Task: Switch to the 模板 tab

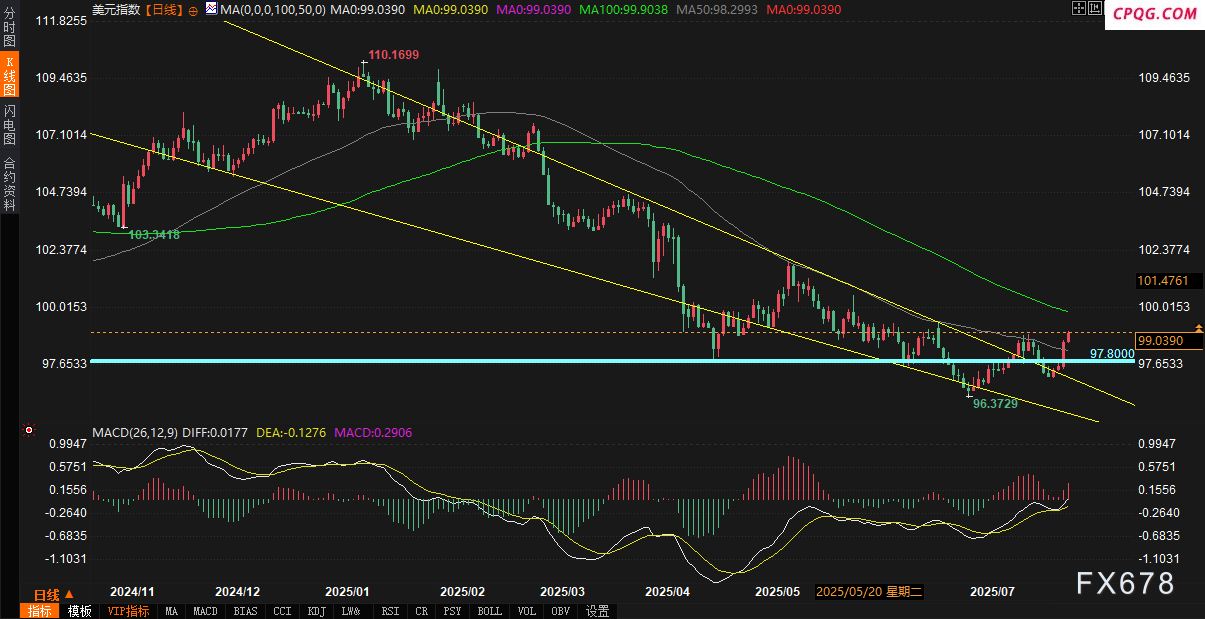Action: (x=80, y=611)
